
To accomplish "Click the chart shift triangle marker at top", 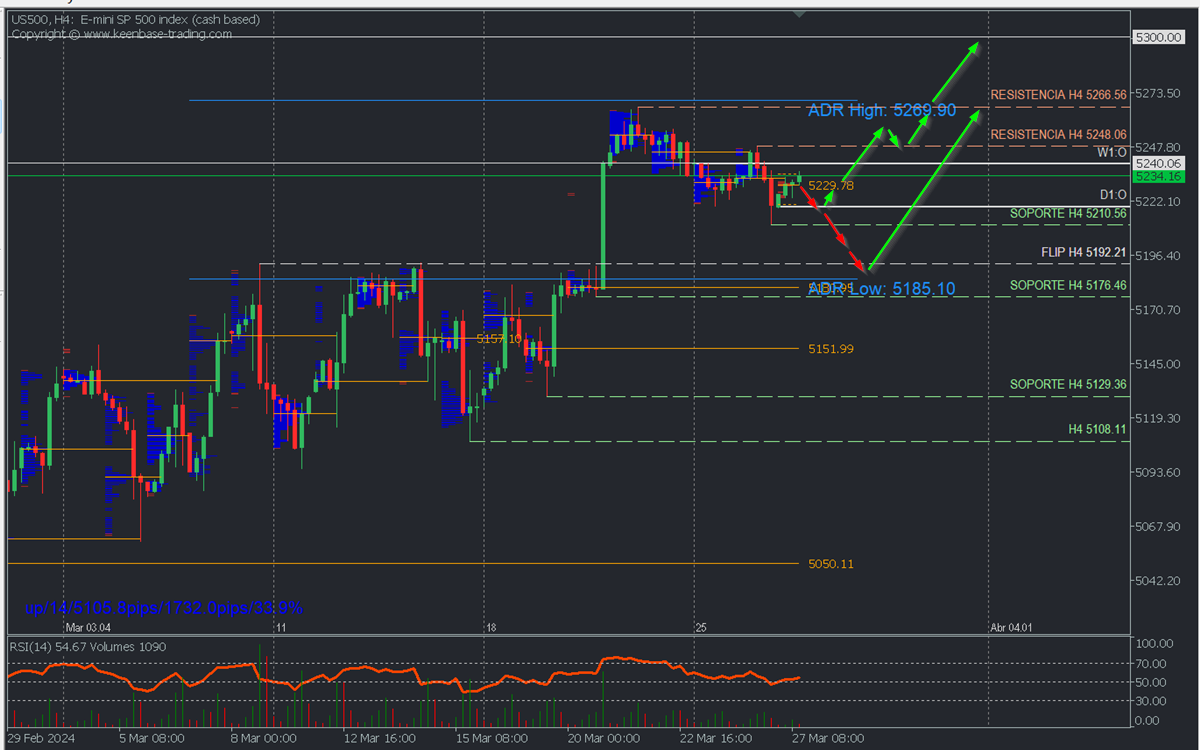I will click(798, 15).
